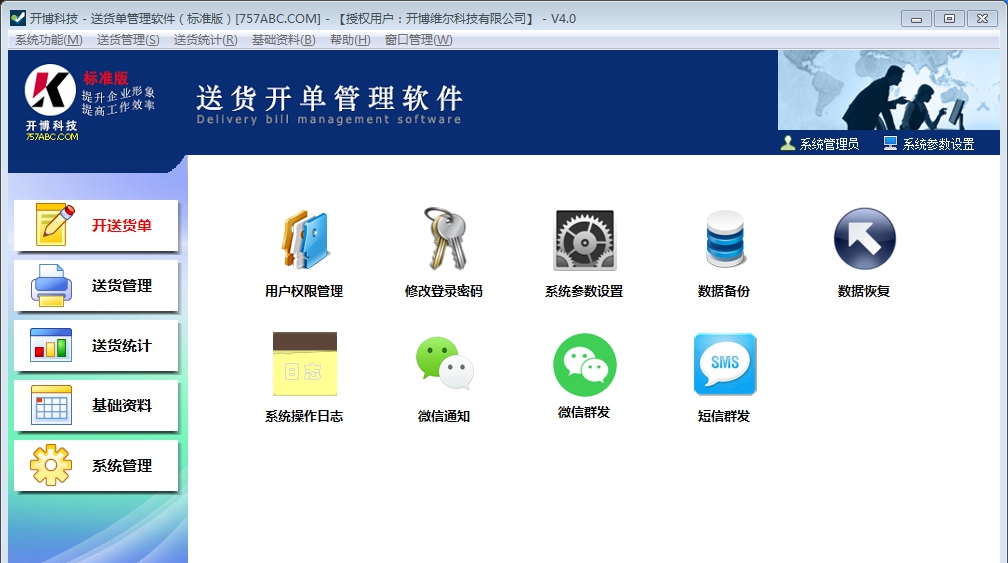Open 修改登录密码 keys icon
The image size is (1008, 563).
click(x=444, y=238)
